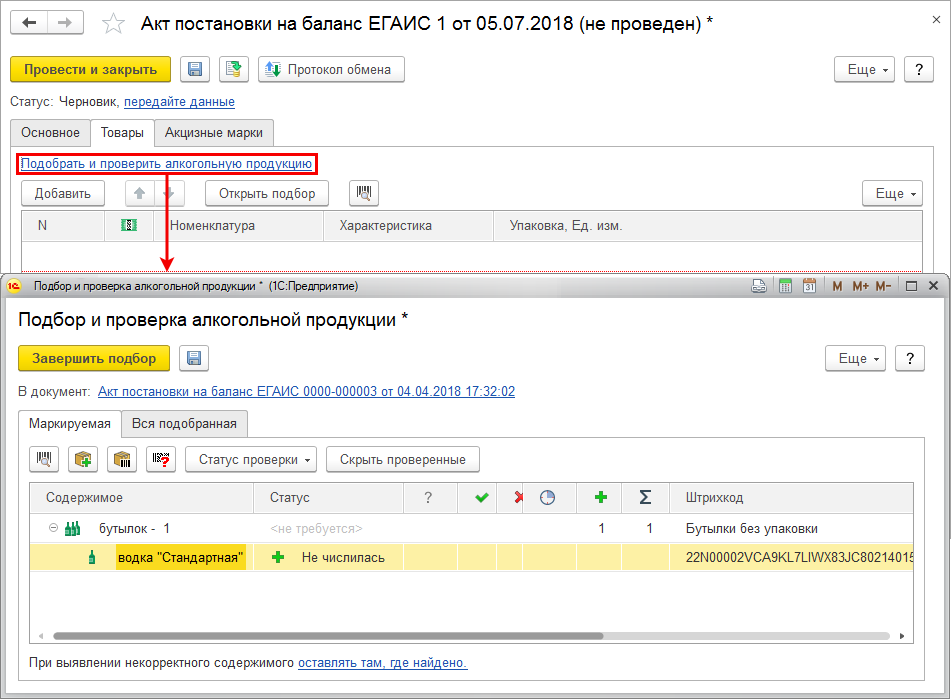Collapse the бутылок - 1 tree row
This screenshot has width=951, height=699.
click(x=53, y=528)
